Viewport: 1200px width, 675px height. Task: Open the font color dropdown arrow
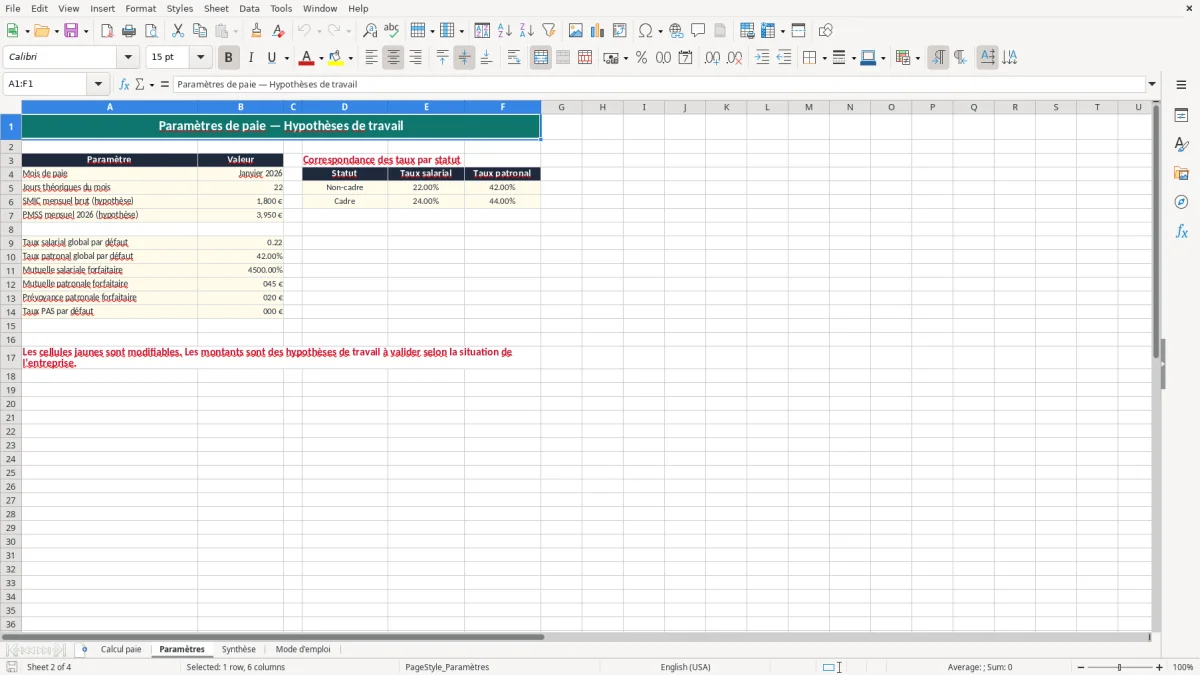pyautogui.click(x=321, y=58)
